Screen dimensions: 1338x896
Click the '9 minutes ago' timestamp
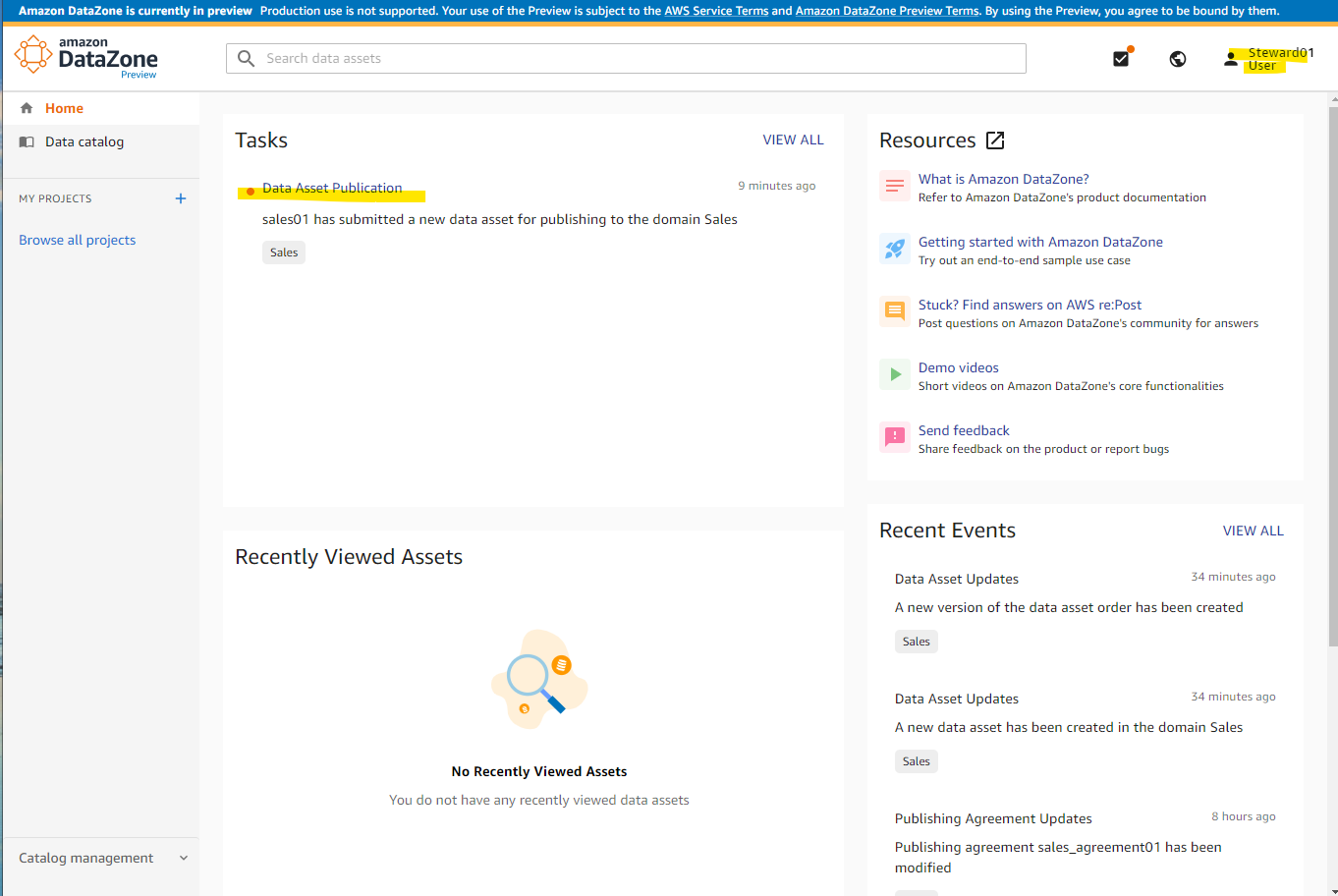coord(777,186)
